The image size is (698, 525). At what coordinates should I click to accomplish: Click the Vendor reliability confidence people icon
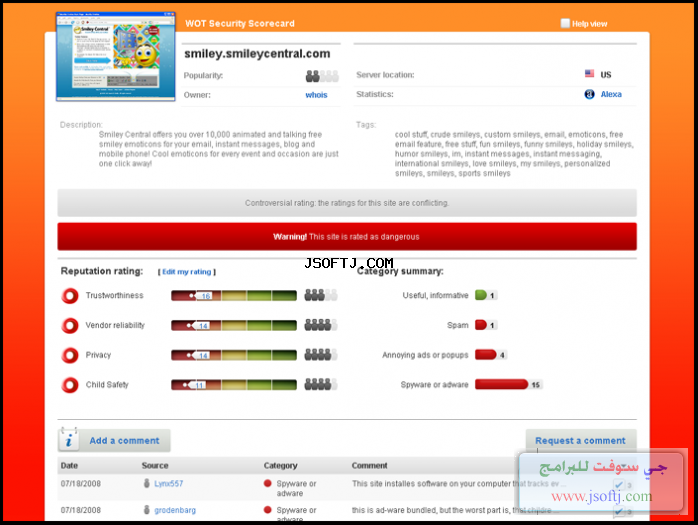(321, 325)
